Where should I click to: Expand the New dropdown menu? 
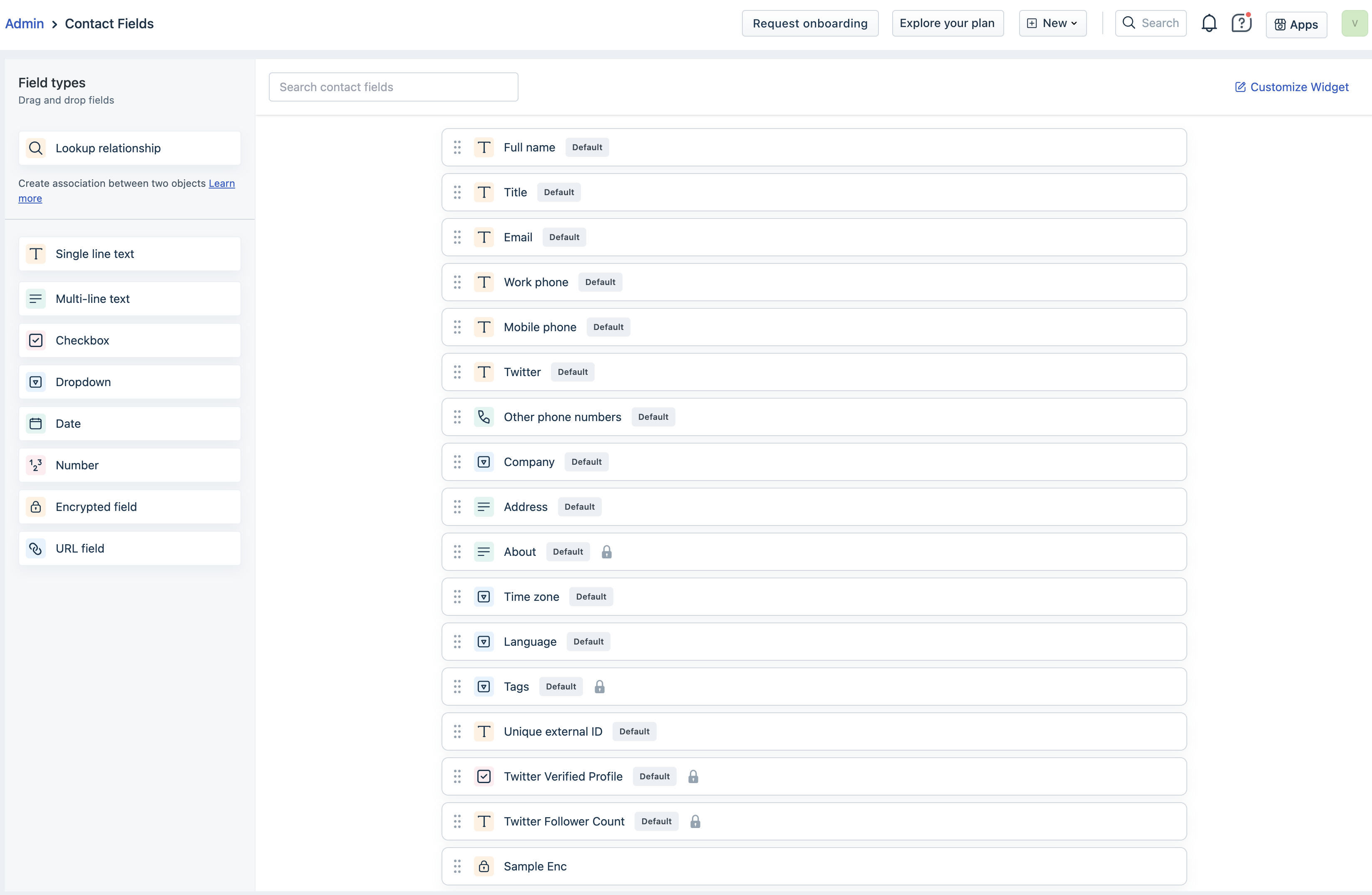(1052, 24)
